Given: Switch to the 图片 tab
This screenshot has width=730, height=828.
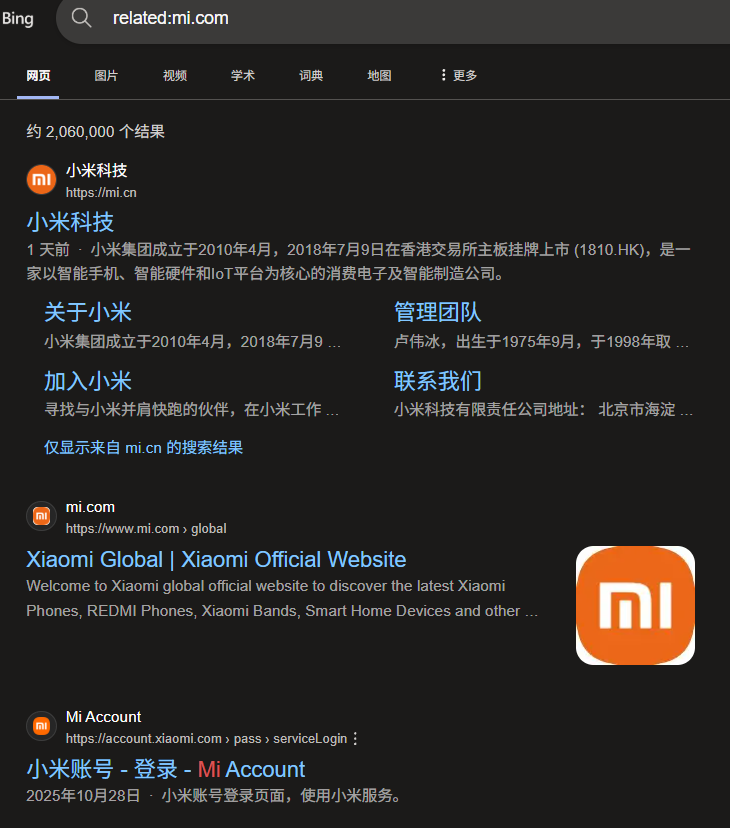Looking at the screenshot, I should (x=106, y=76).
